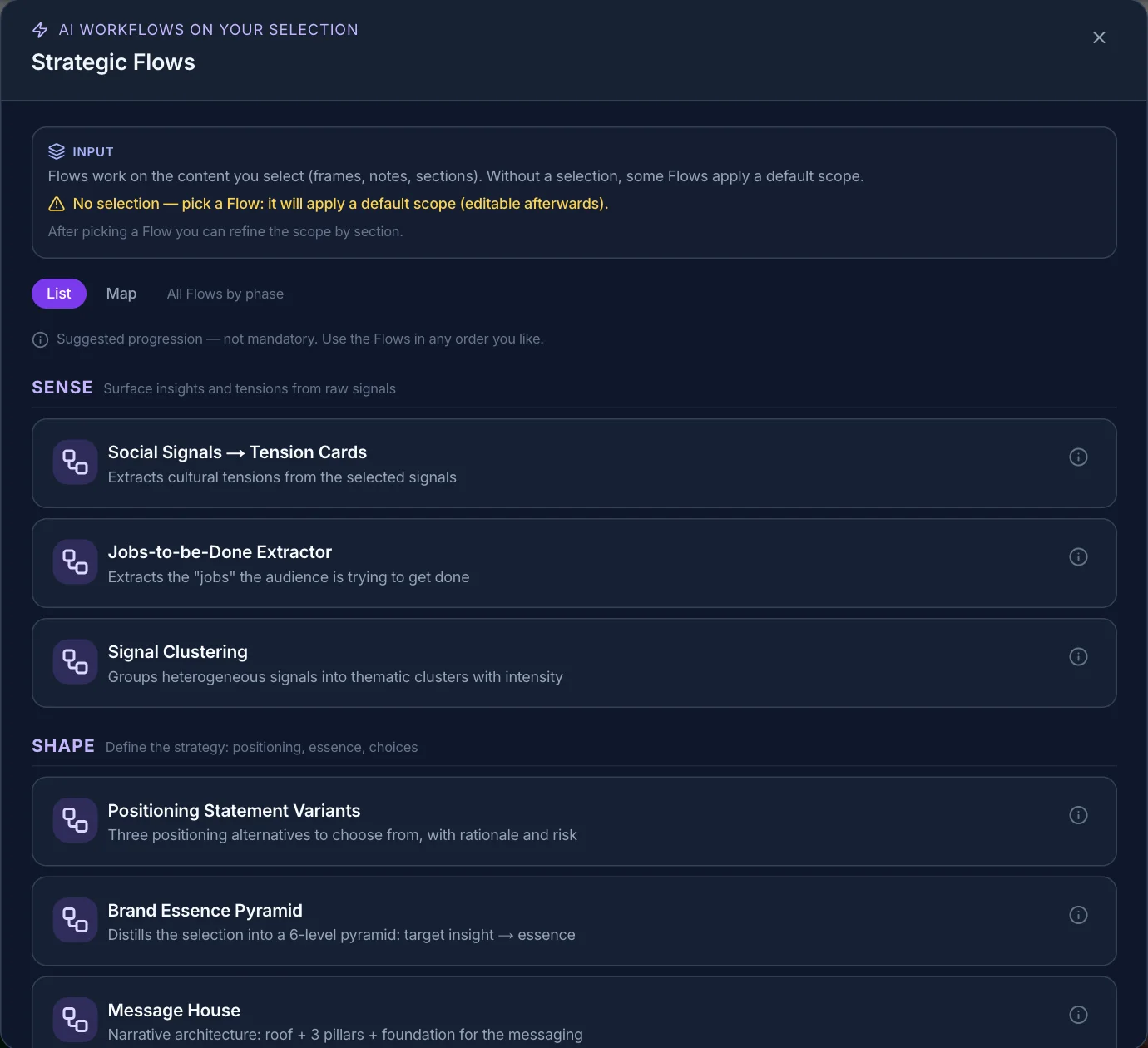This screenshot has height=1048, width=1148.
Task: Click 'After picking a Flow' hint text
Action: pos(225,231)
